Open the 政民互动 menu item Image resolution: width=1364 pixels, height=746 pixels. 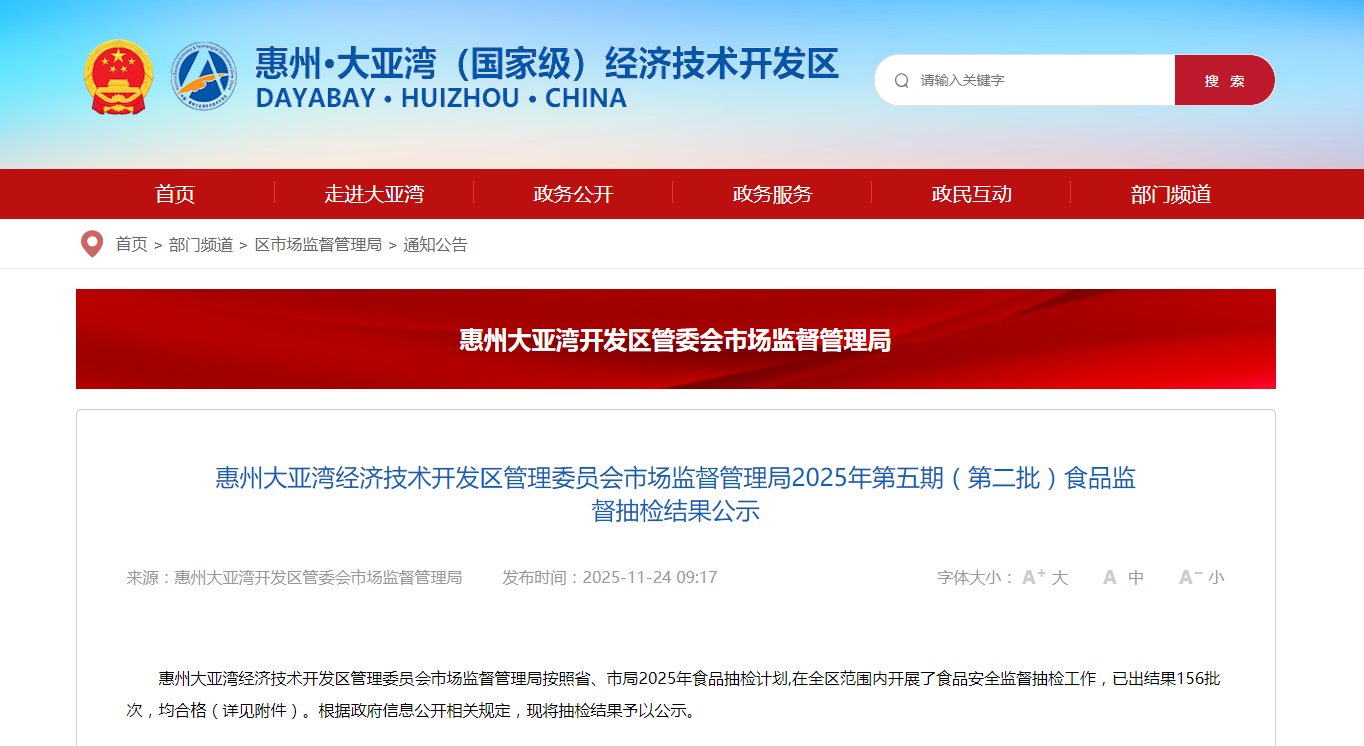pos(971,194)
